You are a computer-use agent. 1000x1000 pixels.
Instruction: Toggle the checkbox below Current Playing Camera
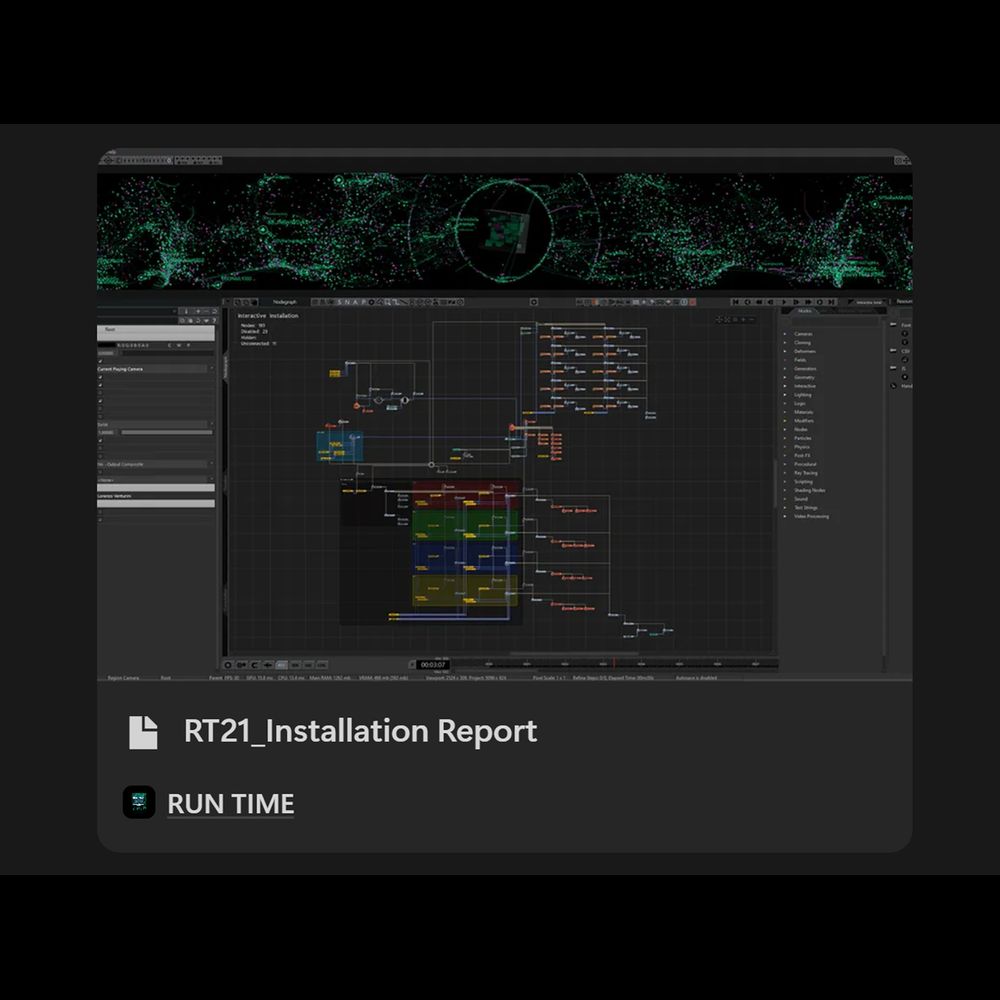(101, 379)
